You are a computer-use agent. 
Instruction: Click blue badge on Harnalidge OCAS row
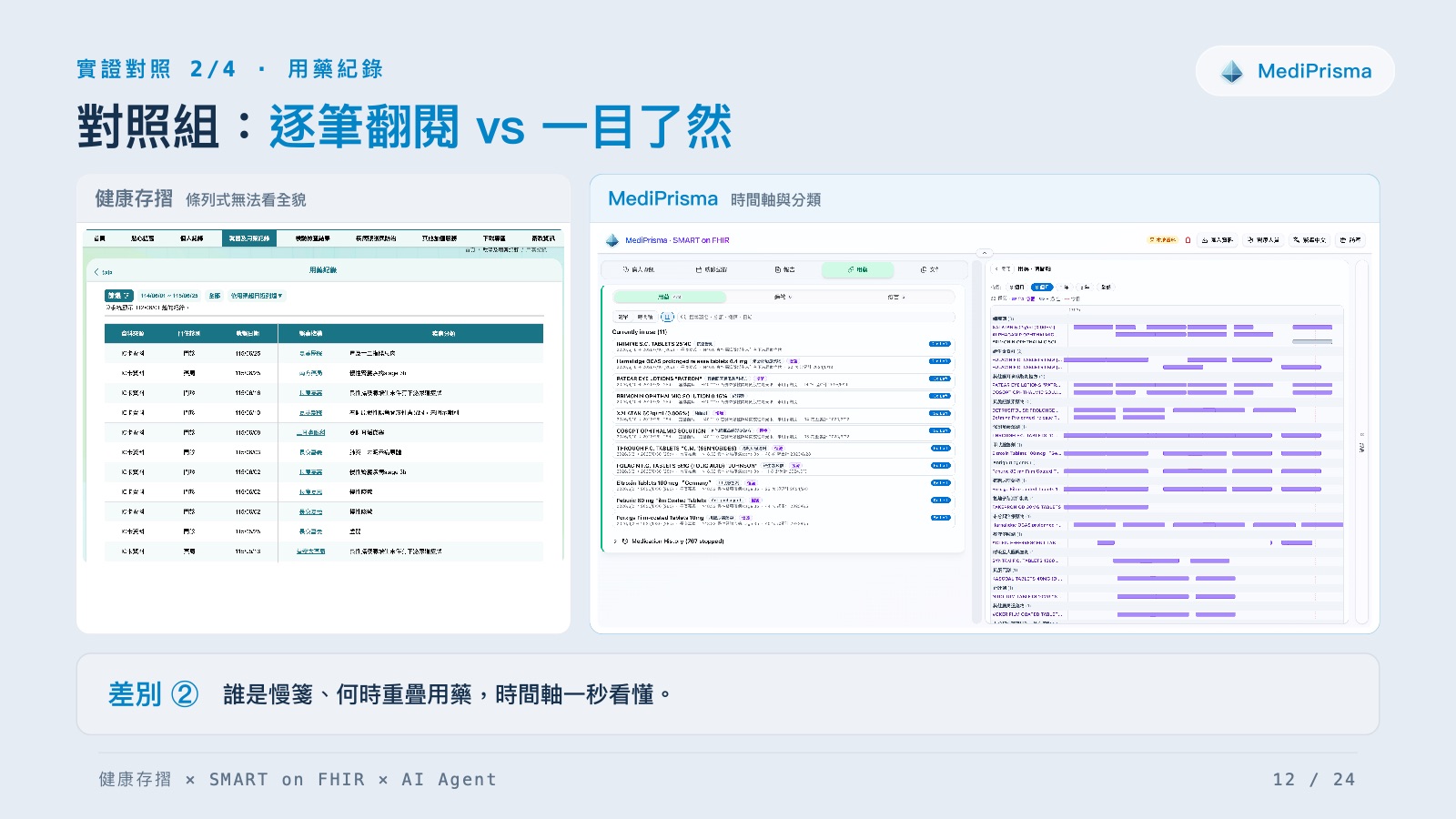[940, 361]
